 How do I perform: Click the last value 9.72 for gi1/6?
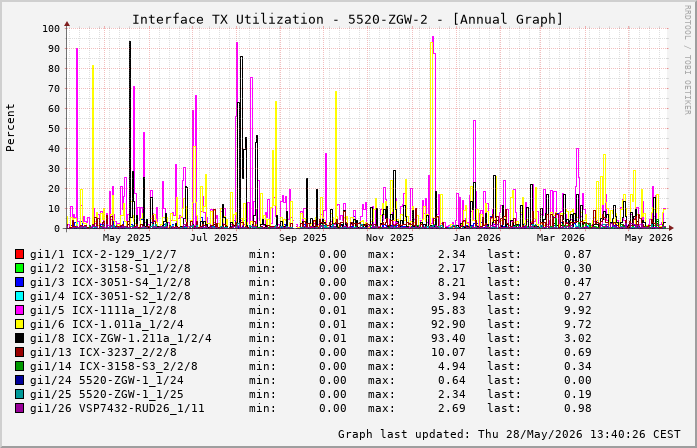(x=578, y=324)
